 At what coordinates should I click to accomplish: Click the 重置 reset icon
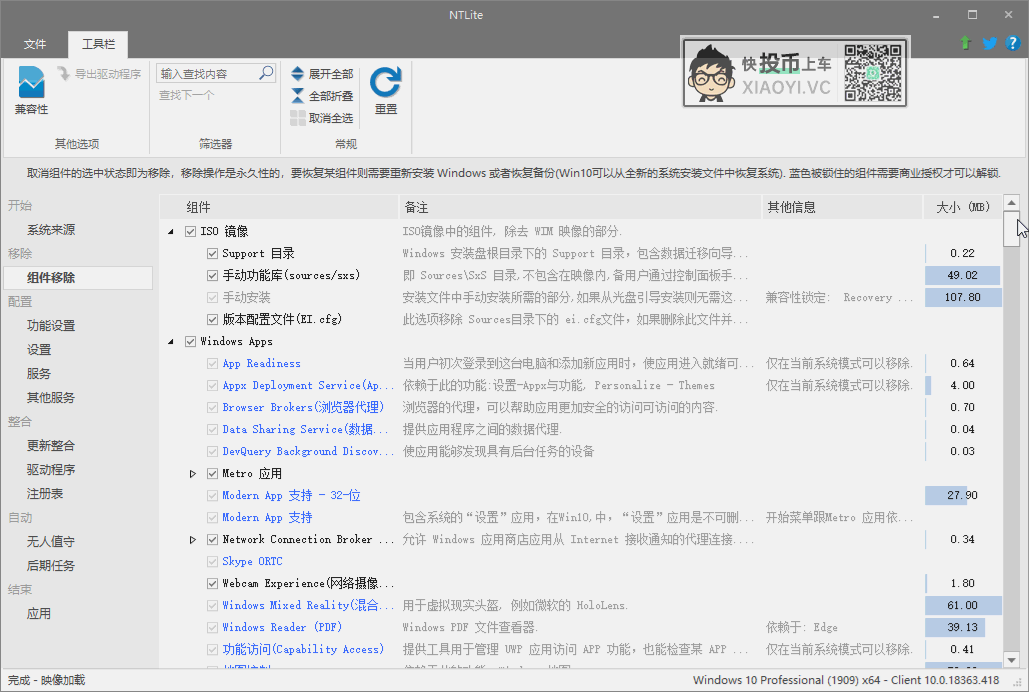385,83
